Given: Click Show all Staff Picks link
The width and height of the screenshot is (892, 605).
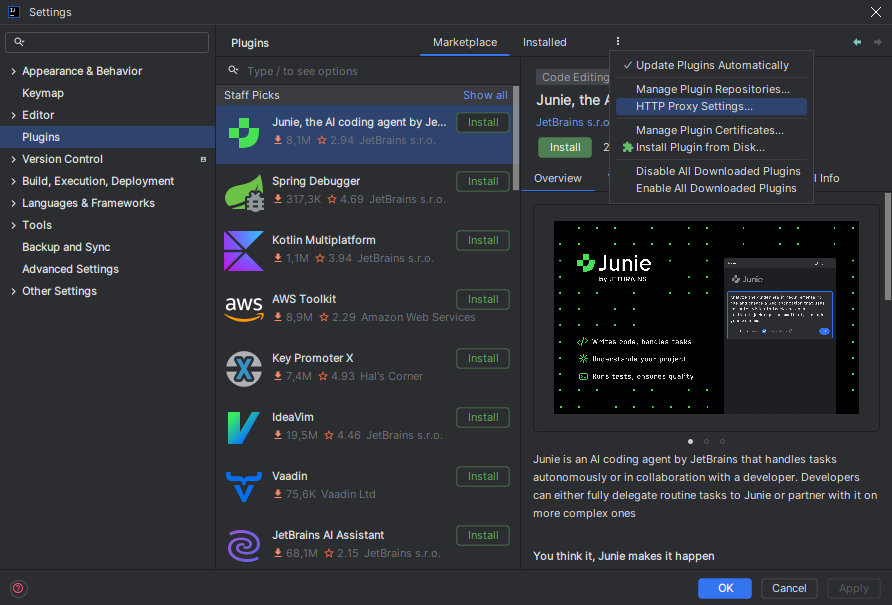Looking at the screenshot, I should point(485,95).
